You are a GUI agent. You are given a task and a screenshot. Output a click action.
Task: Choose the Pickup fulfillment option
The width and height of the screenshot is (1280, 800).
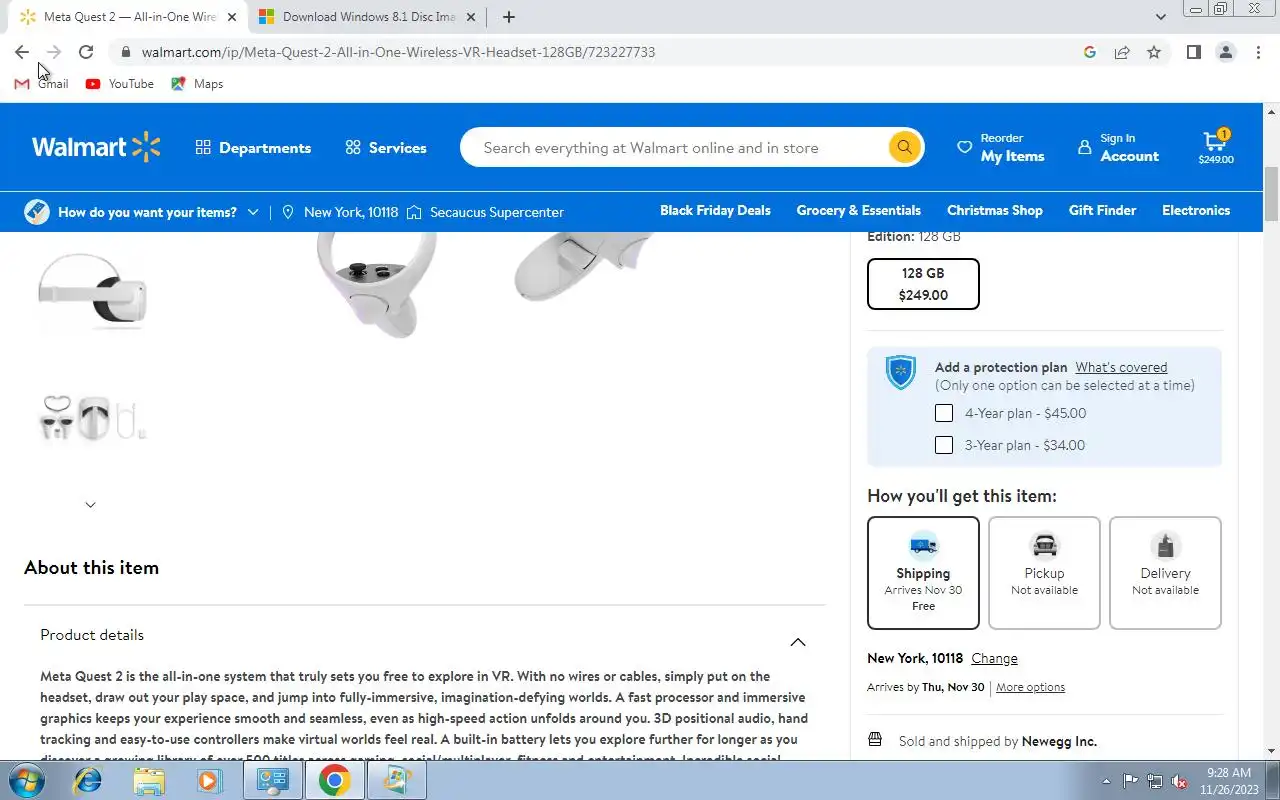[x=1044, y=573]
